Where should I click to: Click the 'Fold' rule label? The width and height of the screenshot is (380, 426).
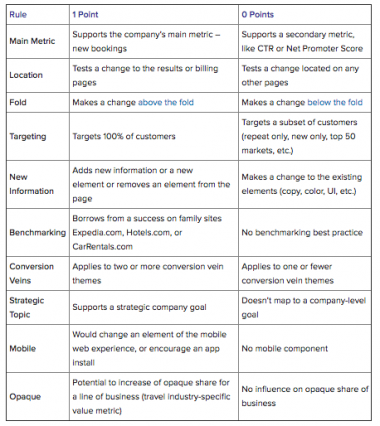tap(18, 102)
